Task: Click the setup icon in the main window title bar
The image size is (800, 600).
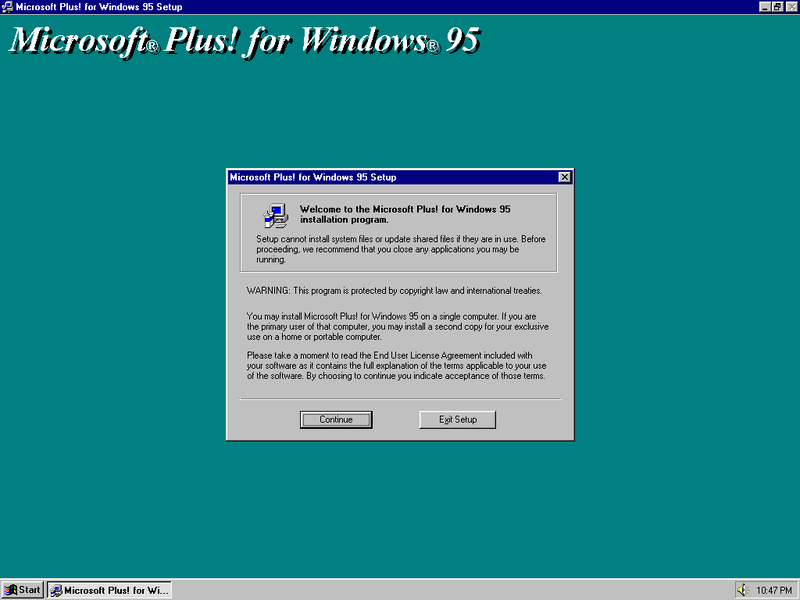Action: tap(9, 7)
